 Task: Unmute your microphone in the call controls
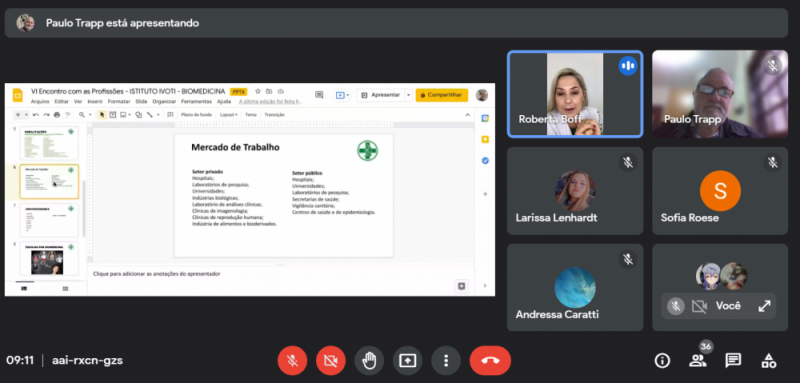point(292,361)
